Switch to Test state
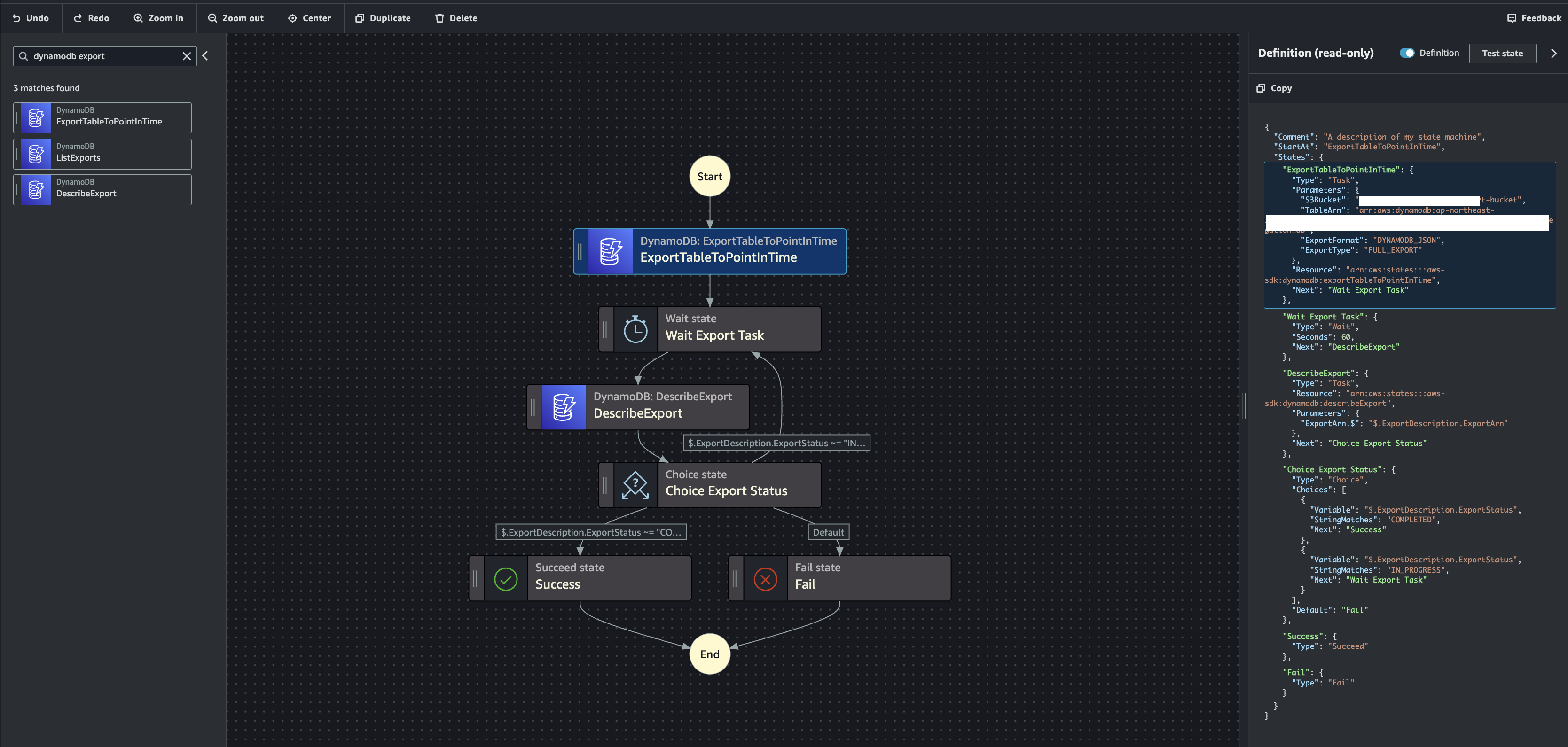Viewport: 1568px width, 747px height. click(x=1502, y=53)
